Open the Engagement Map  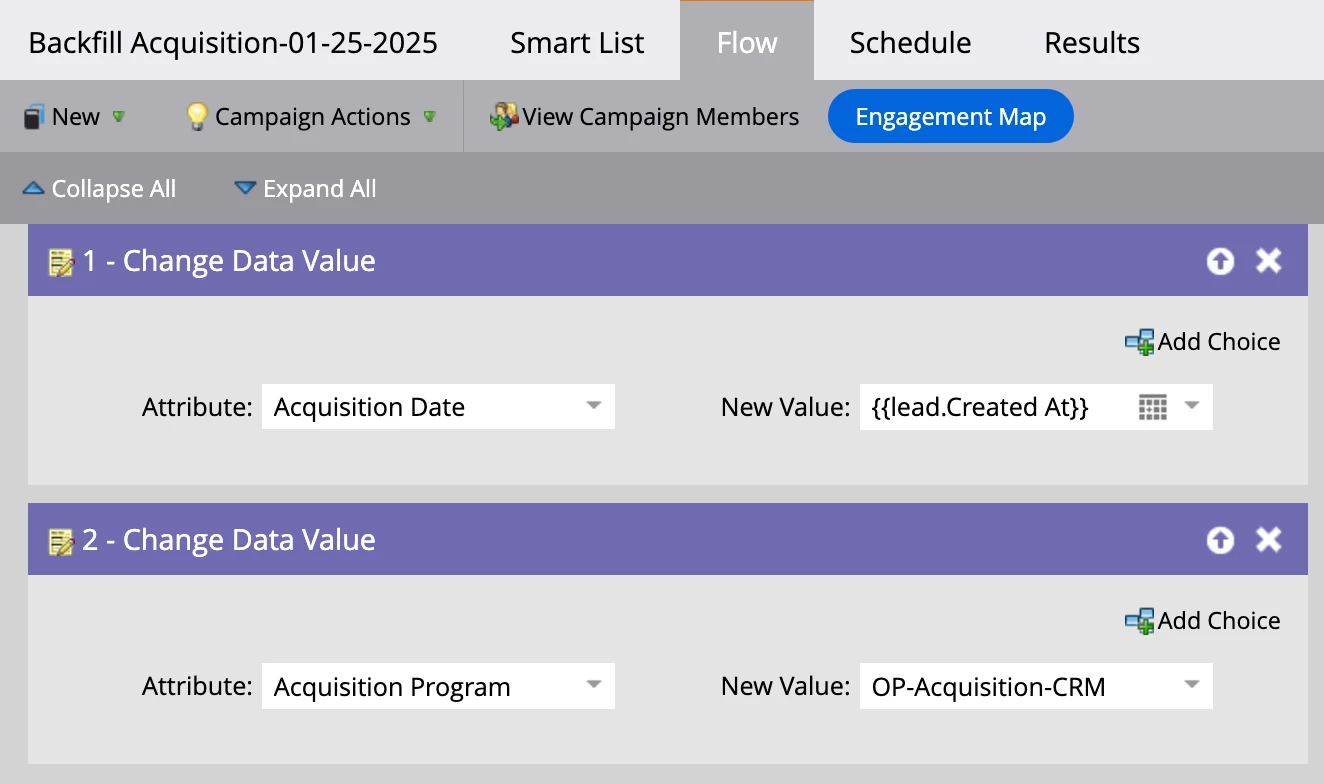pyautogui.click(x=950, y=117)
